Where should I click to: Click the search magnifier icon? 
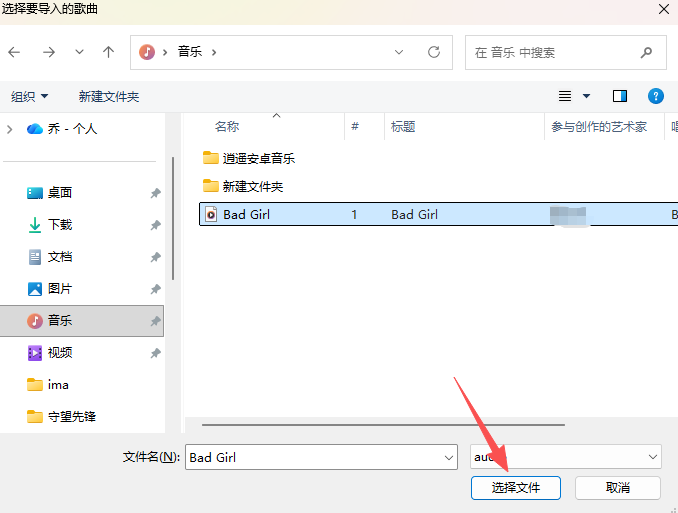click(x=646, y=53)
